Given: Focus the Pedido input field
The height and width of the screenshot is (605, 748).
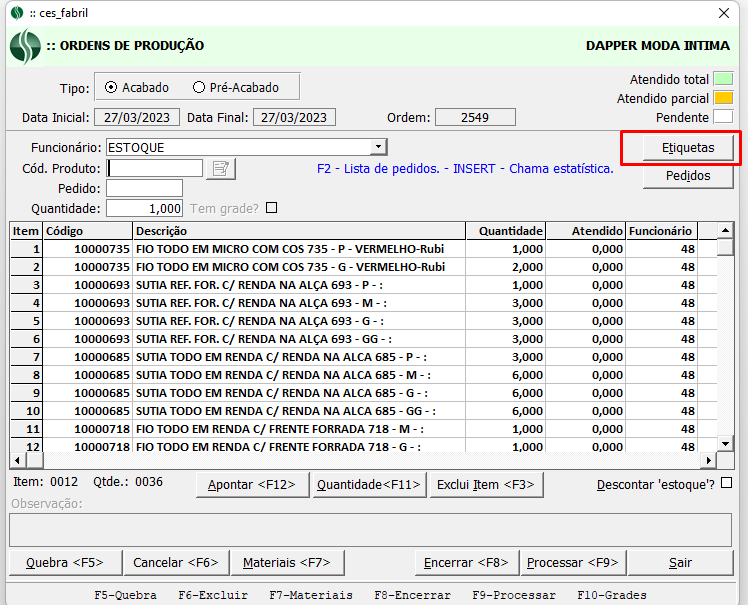Looking at the screenshot, I should [x=145, y=188].
